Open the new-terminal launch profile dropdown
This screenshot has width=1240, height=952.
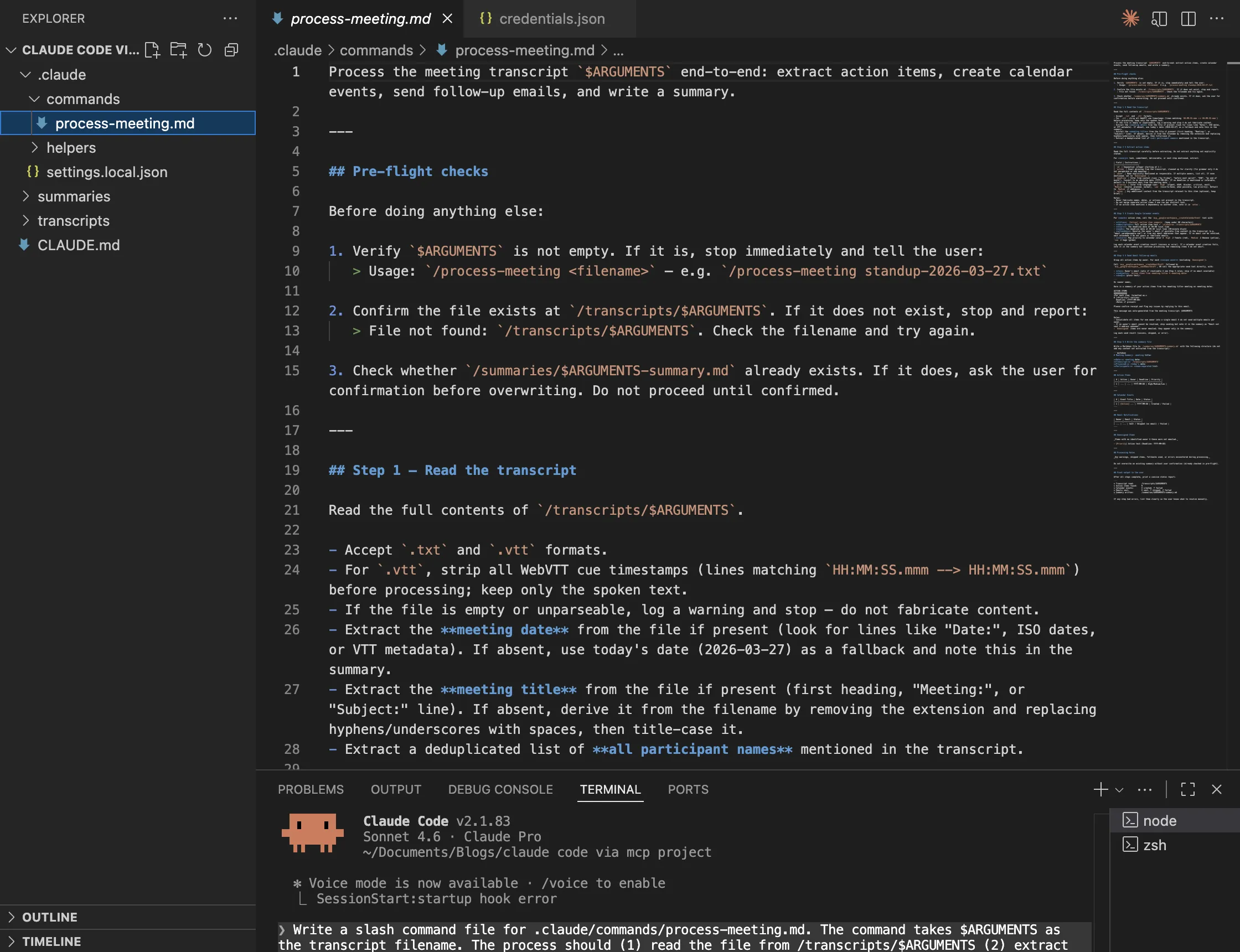click(x=1119, y=789)
